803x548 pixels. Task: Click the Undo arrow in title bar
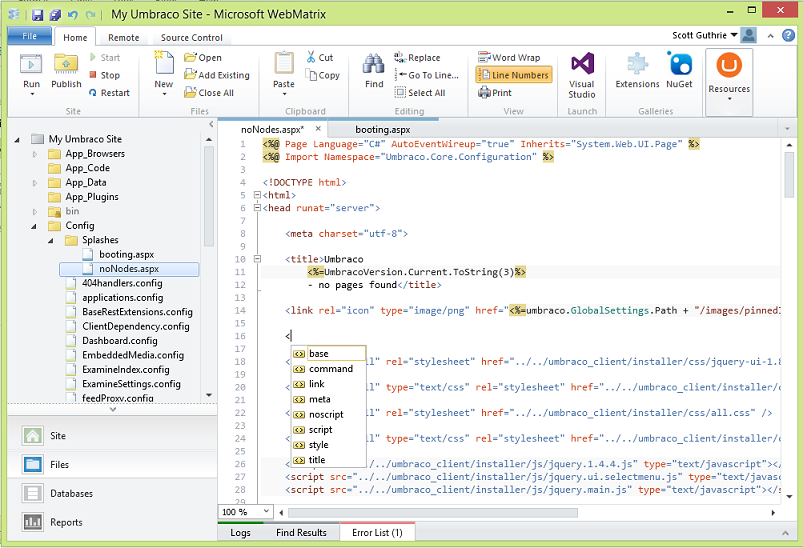73,15
